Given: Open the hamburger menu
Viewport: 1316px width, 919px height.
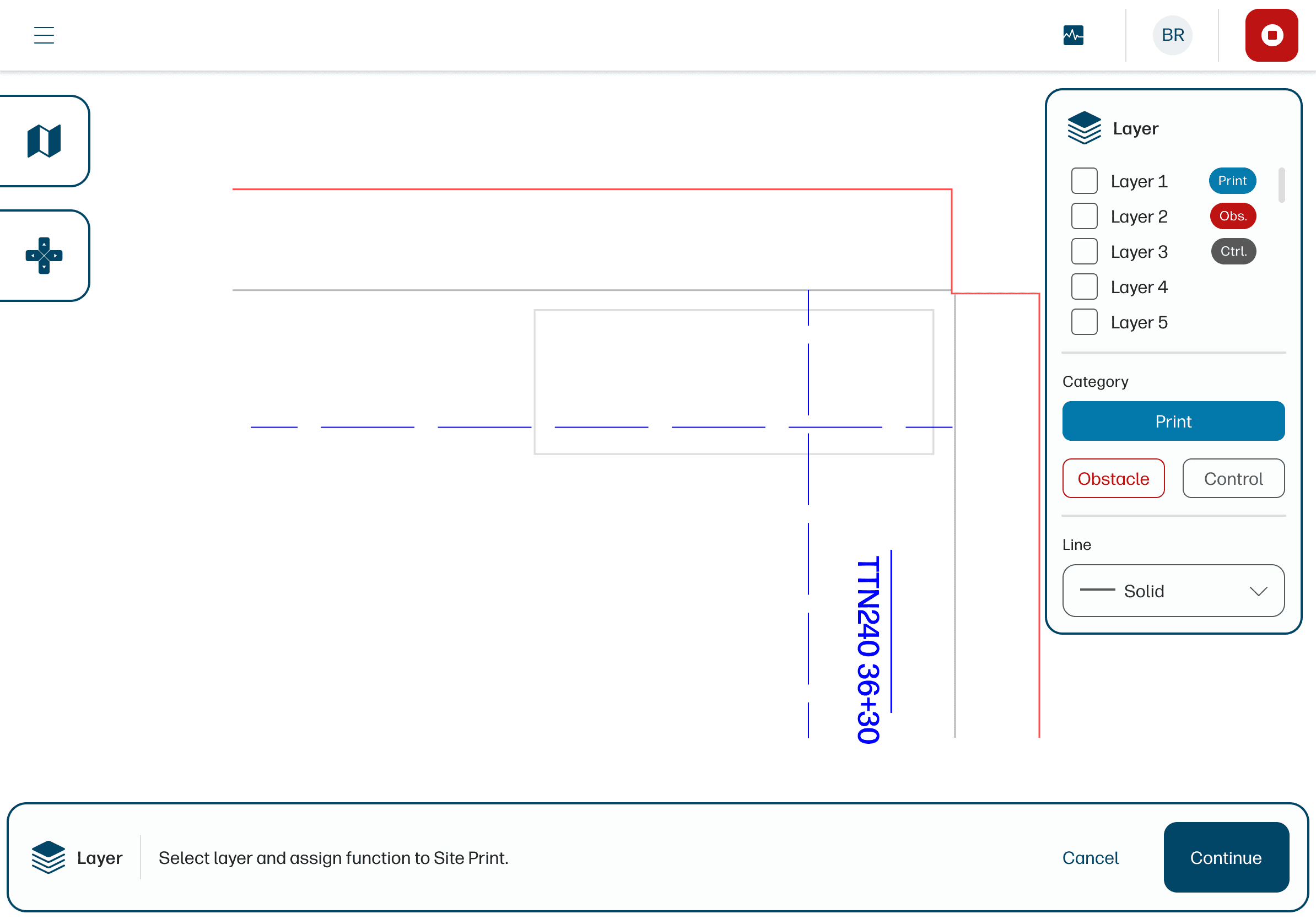Looking at the screenshot, I should click(x=44, y=35).
